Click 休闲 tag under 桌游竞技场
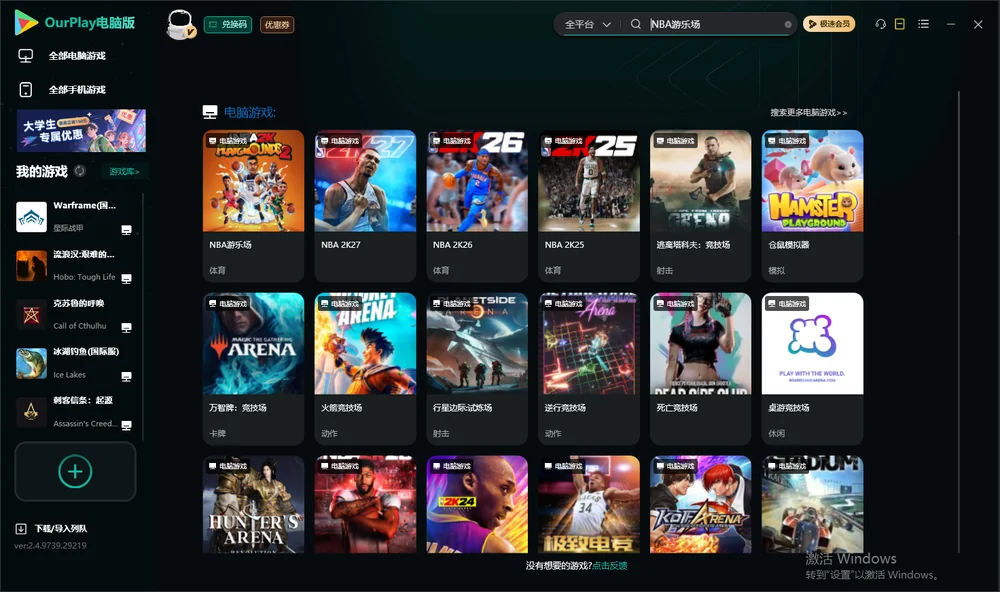This screenshot has width=1000, height=592. click(777, 433)
